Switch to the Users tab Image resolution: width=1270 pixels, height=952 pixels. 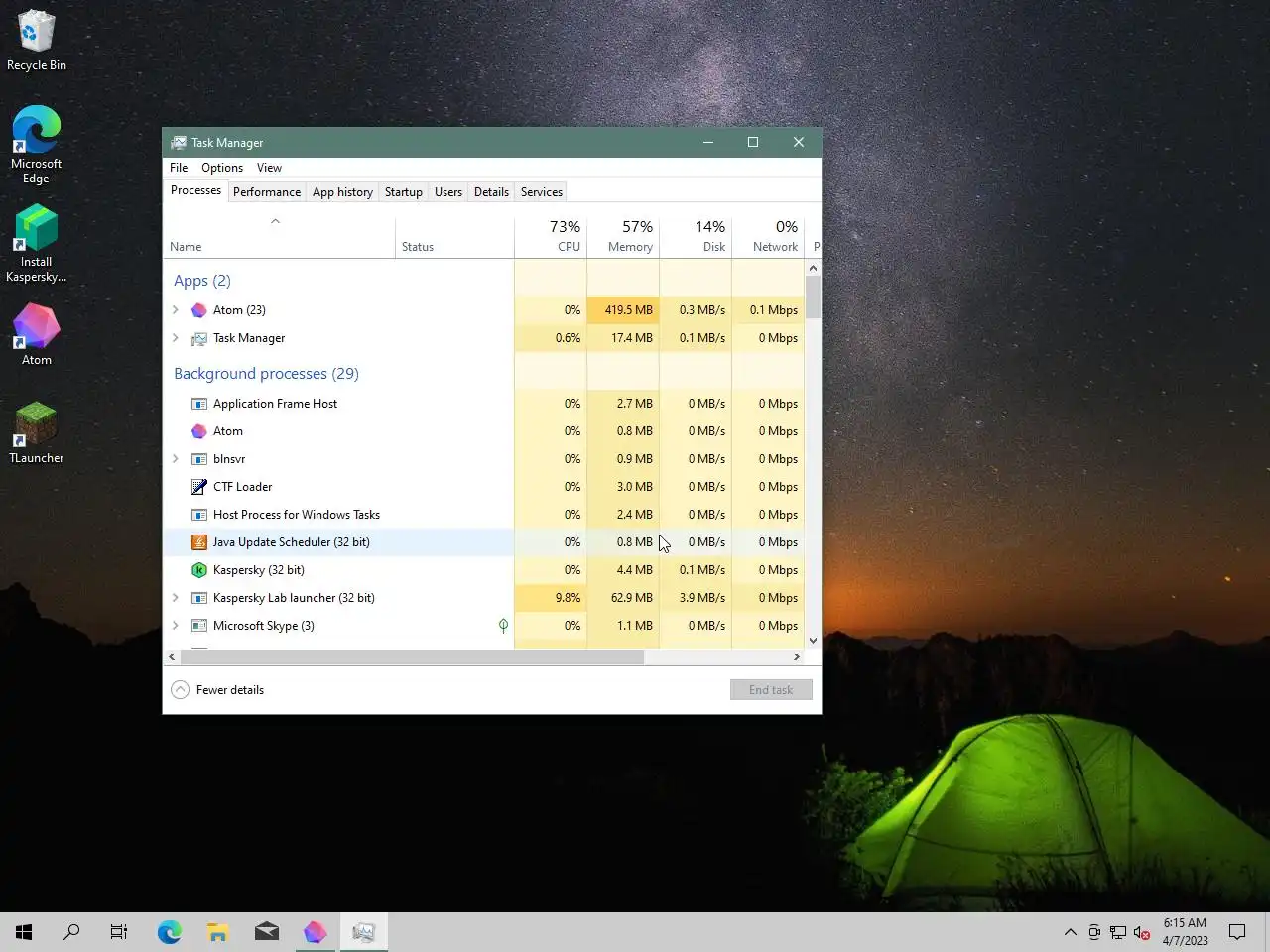pyautogui.click(x=448, y=192)
